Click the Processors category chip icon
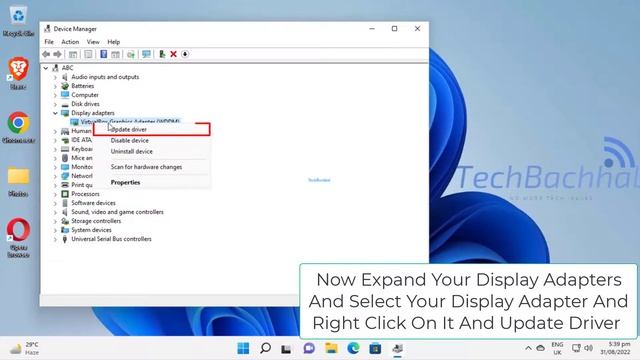This screenshot has height=360, width=640. 64,194
